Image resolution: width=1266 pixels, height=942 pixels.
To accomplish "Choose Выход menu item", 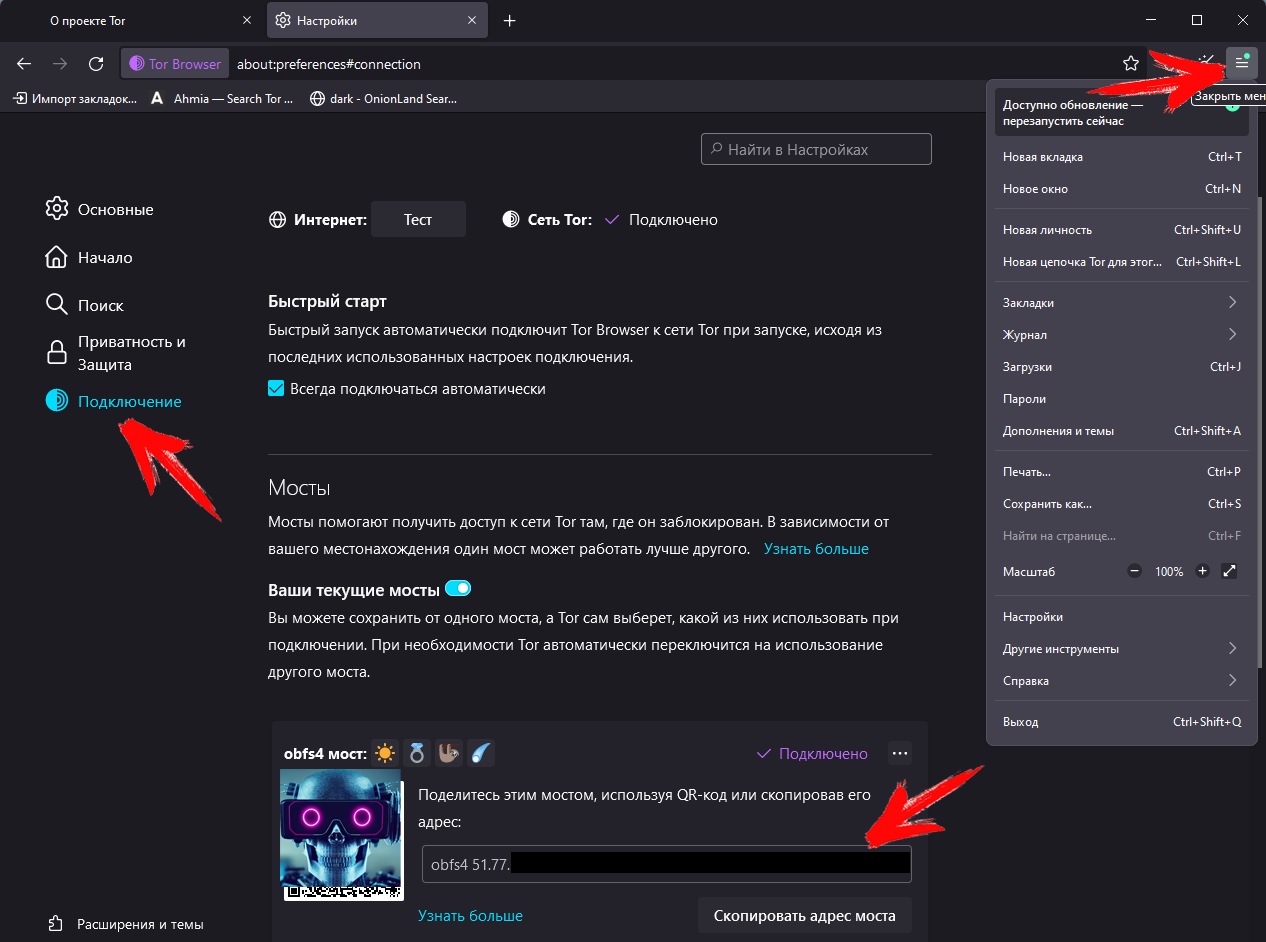I will (x=1122, y=721).
